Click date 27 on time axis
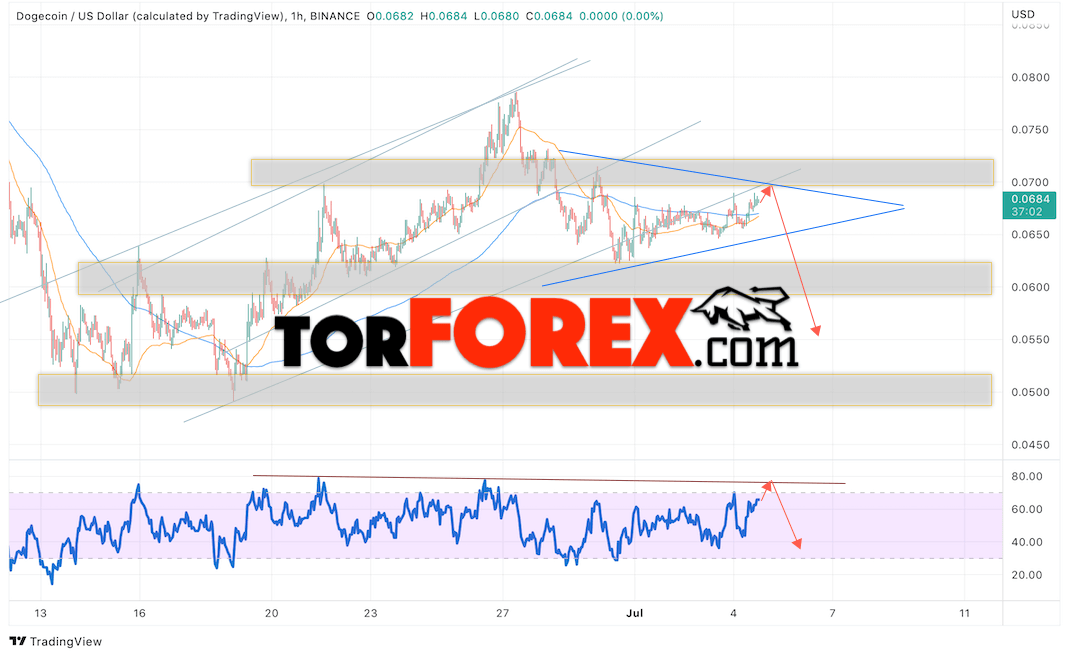 [502, 613]
